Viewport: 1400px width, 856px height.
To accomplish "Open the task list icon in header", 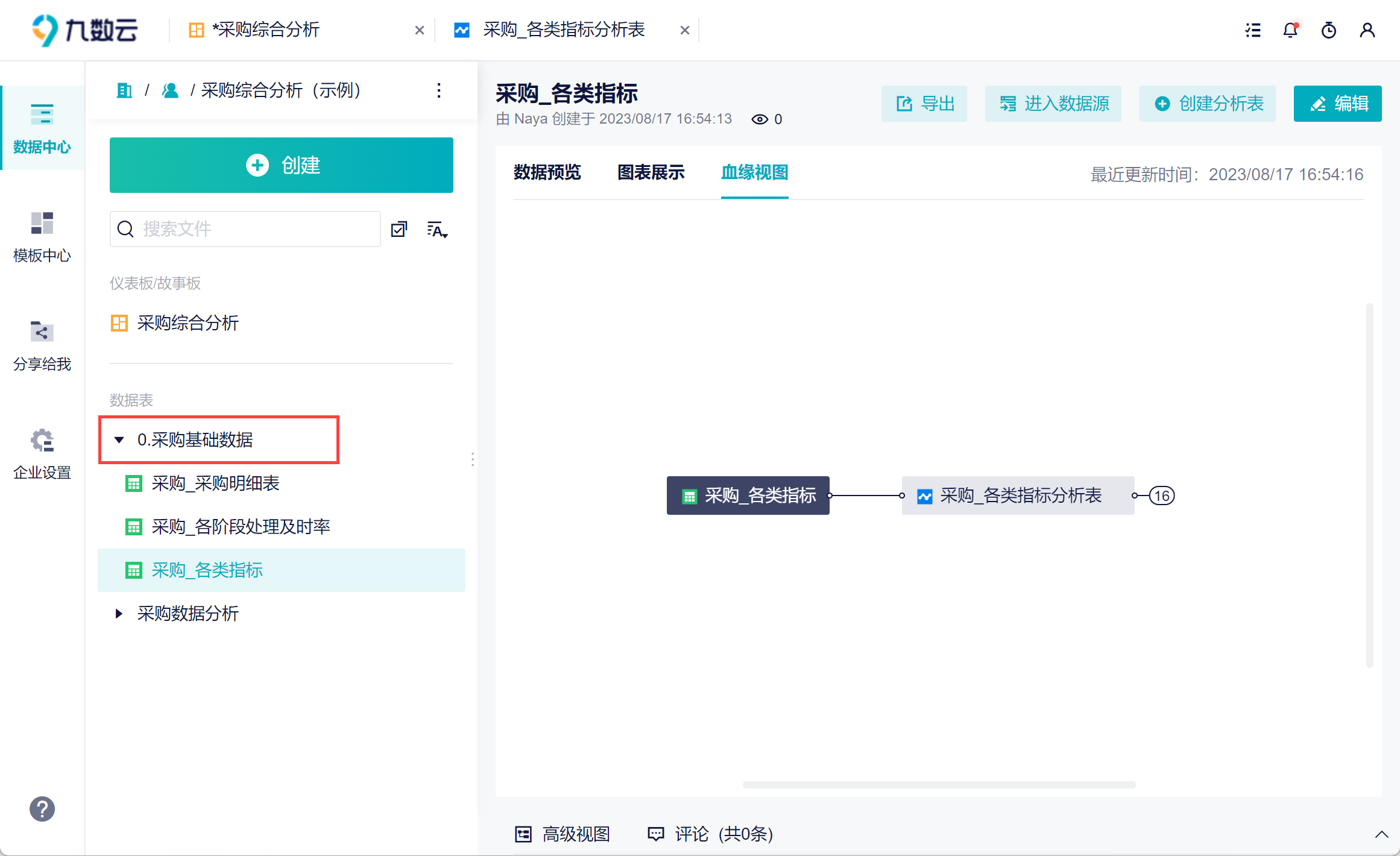I will (x=1253, y=30).
